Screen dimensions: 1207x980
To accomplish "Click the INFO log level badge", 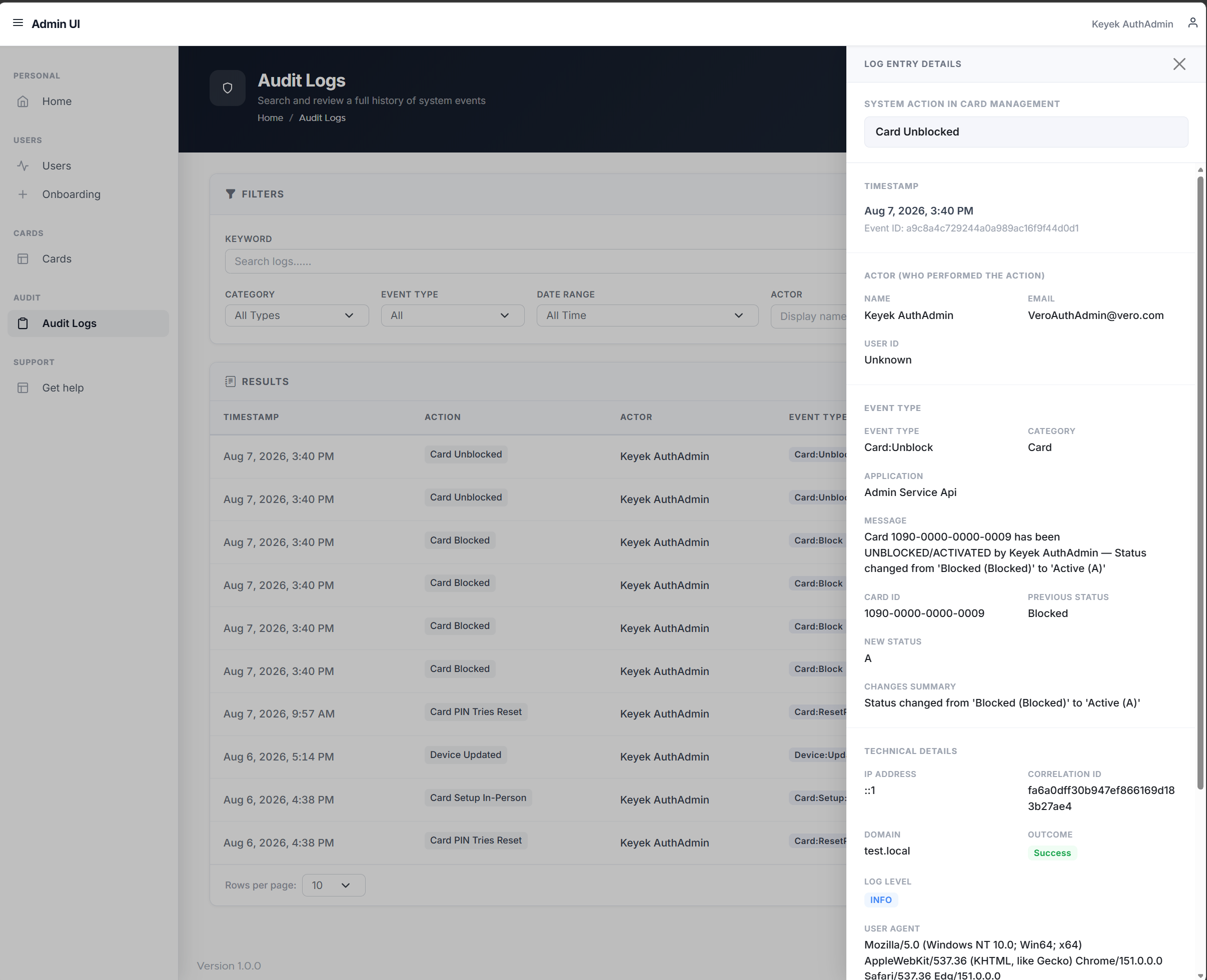I will tap(880, 900).
